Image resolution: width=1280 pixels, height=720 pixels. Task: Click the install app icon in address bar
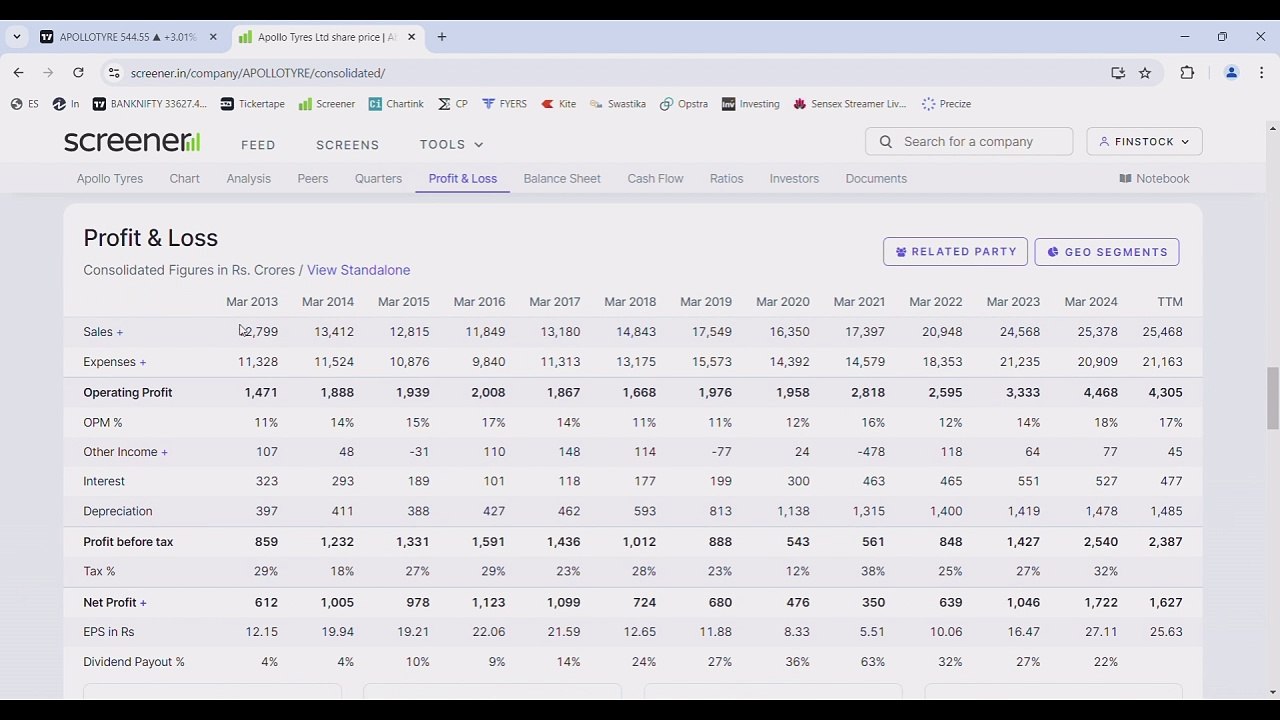click(1118, 73)
